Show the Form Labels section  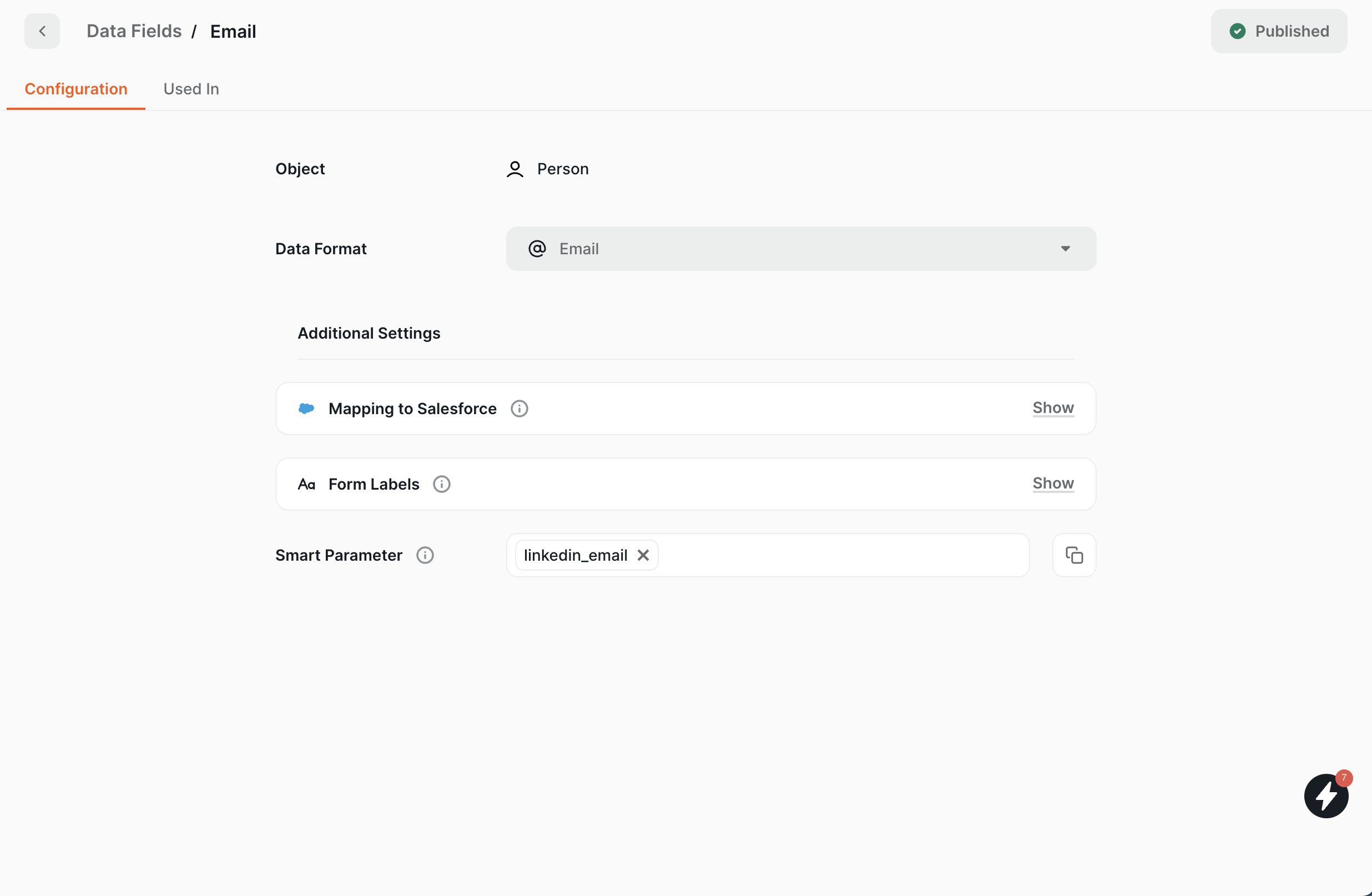tap(1053, 483)
